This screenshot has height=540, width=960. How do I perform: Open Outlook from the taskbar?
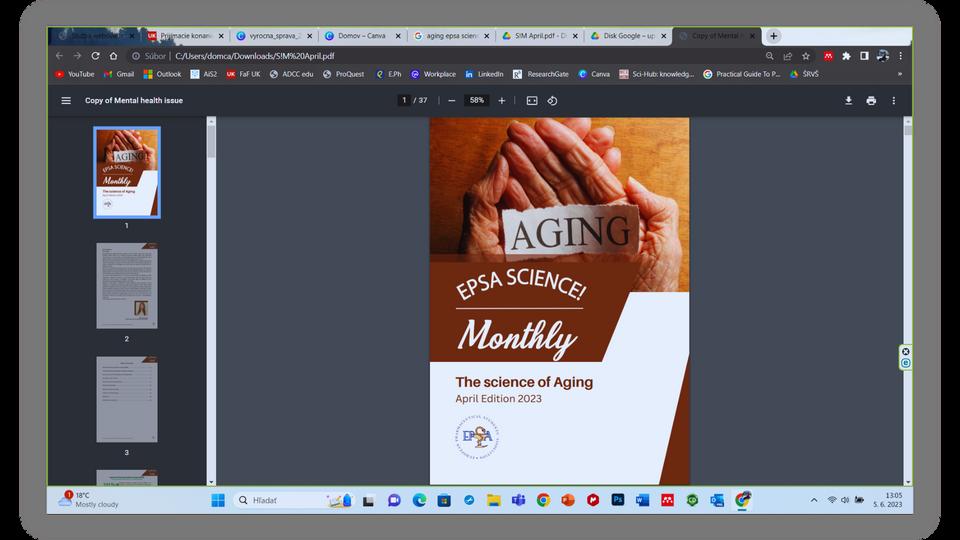pos(717,500)
